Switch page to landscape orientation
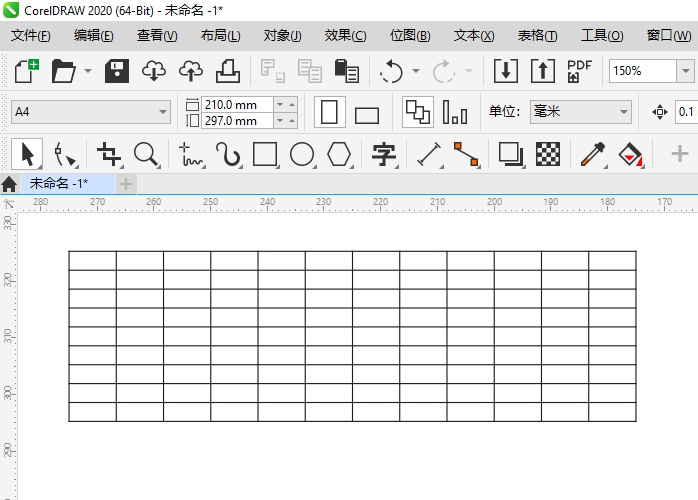The height and width of the screenshot is (500, 698). (x=367, y=113)
